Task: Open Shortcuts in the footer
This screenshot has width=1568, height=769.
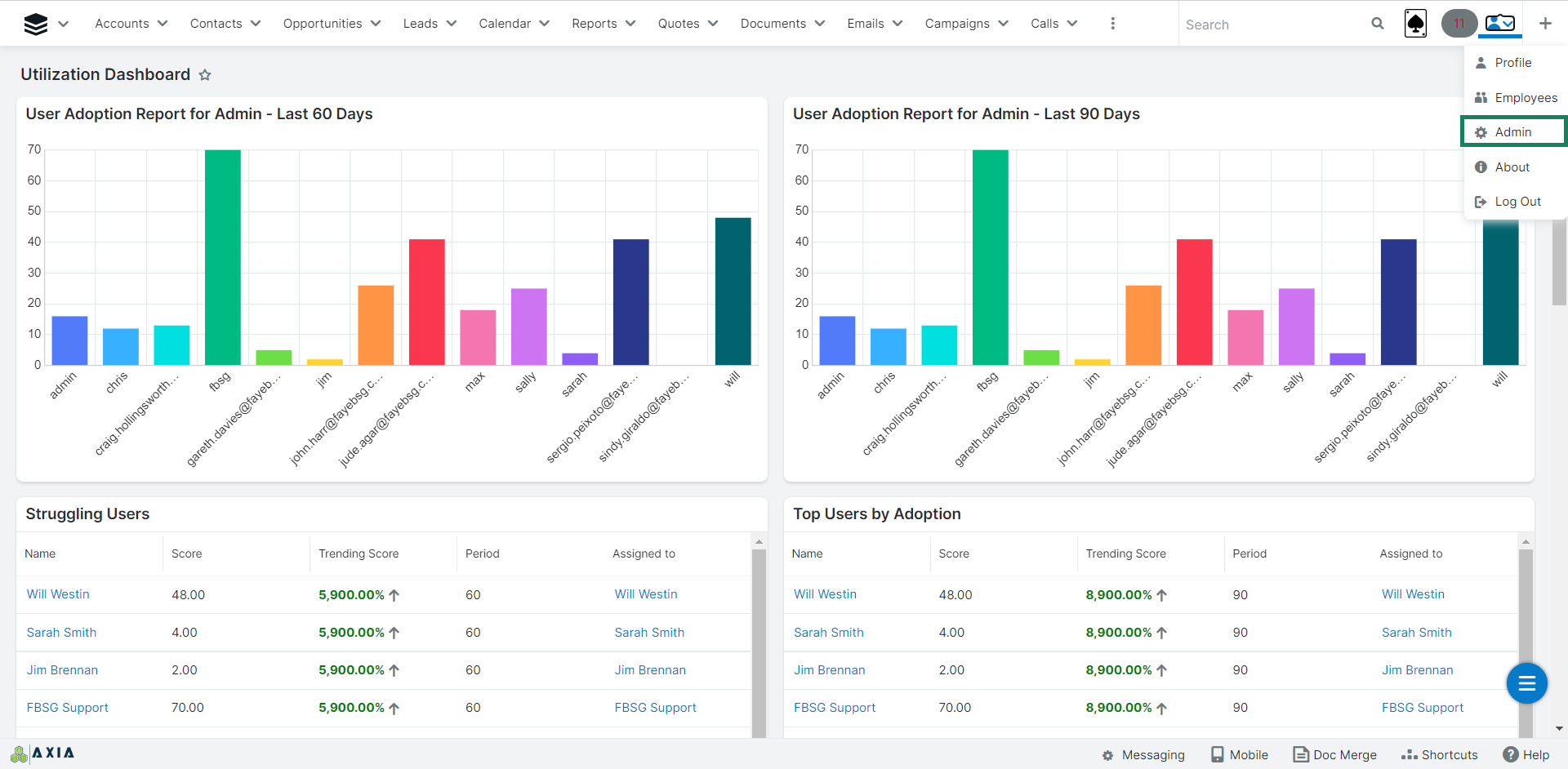Action: click(x=1440, y=754)
